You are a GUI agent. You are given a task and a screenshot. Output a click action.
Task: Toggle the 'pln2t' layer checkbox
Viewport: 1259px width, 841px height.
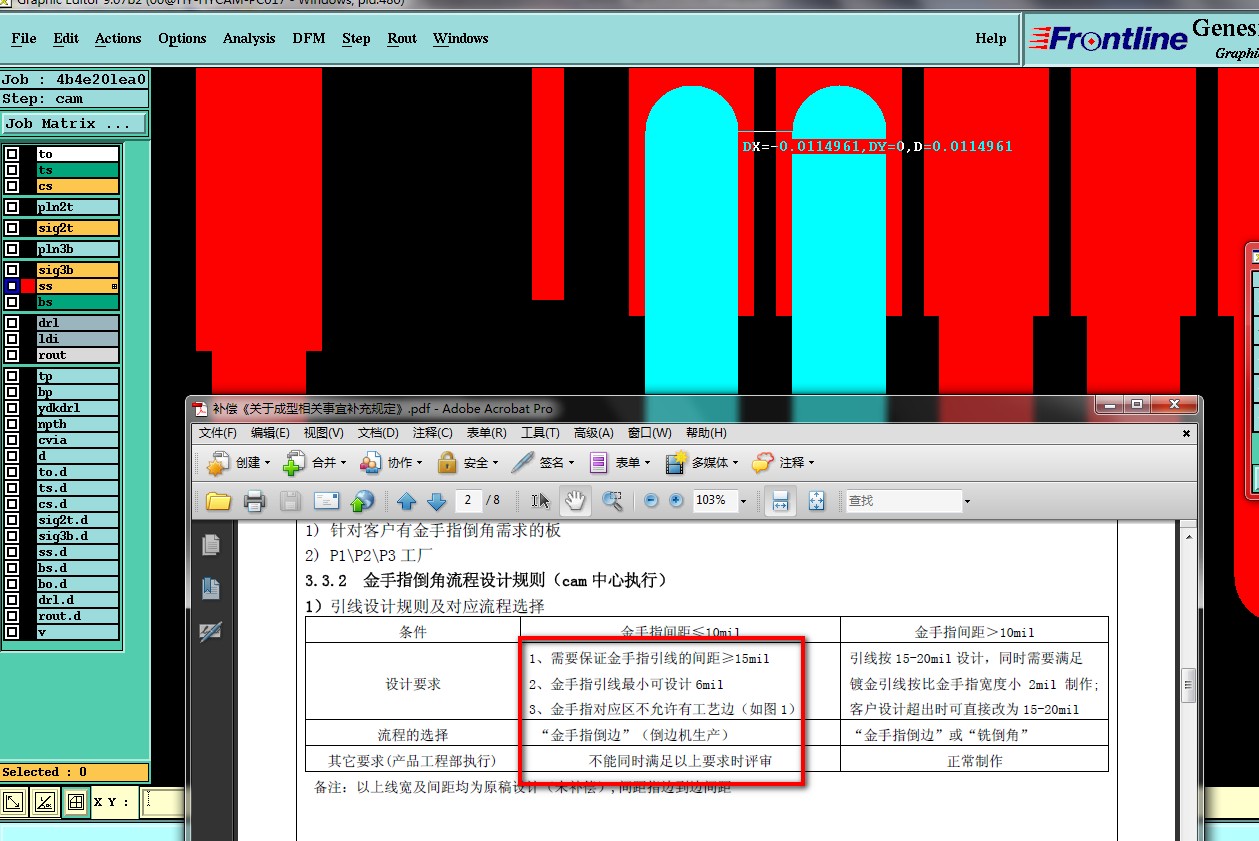tap(11, 207)
